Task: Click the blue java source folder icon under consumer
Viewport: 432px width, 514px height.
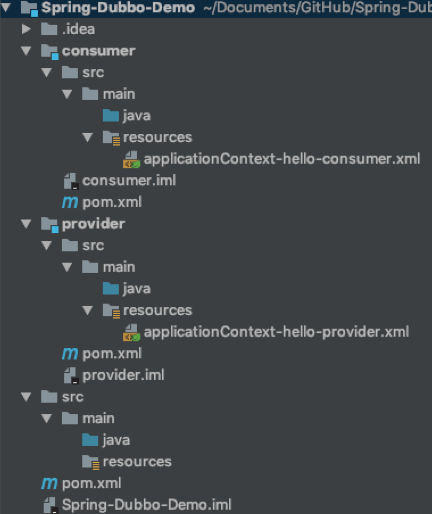Action: [111, 116]
